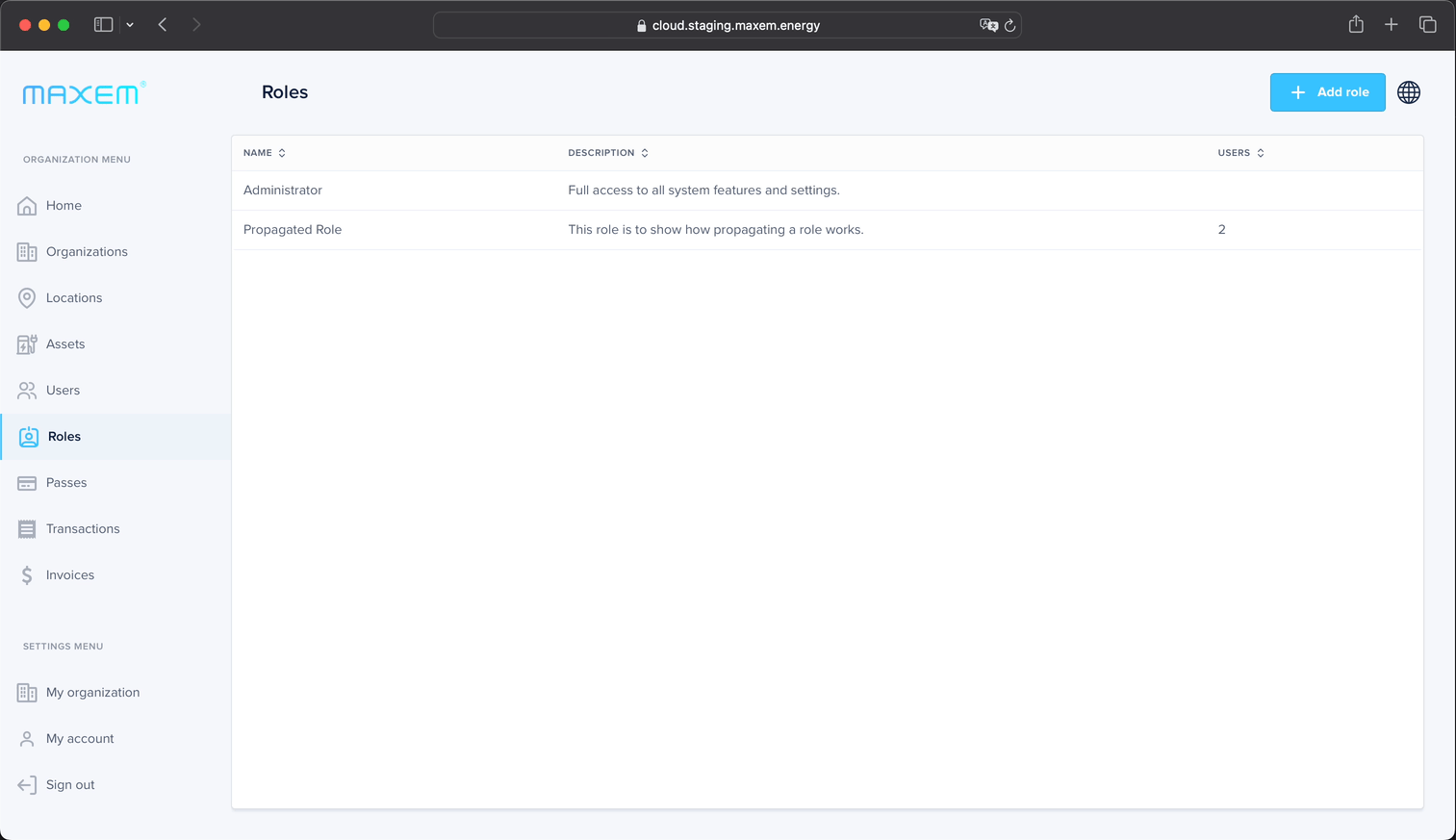Open the Administrator role row

(x=282, y=190)
